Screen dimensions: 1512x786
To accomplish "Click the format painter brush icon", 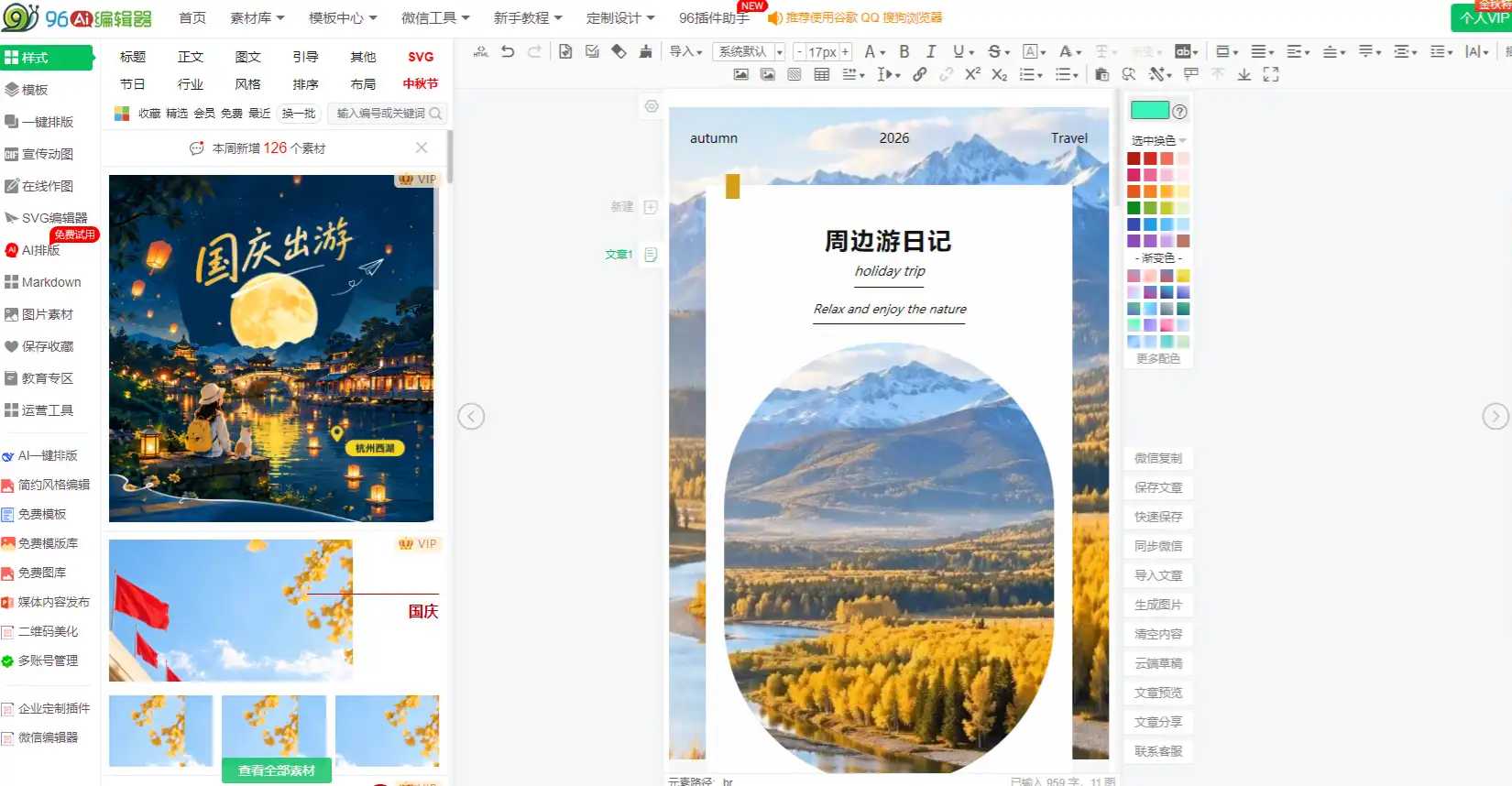I will (x=646, y=51).
